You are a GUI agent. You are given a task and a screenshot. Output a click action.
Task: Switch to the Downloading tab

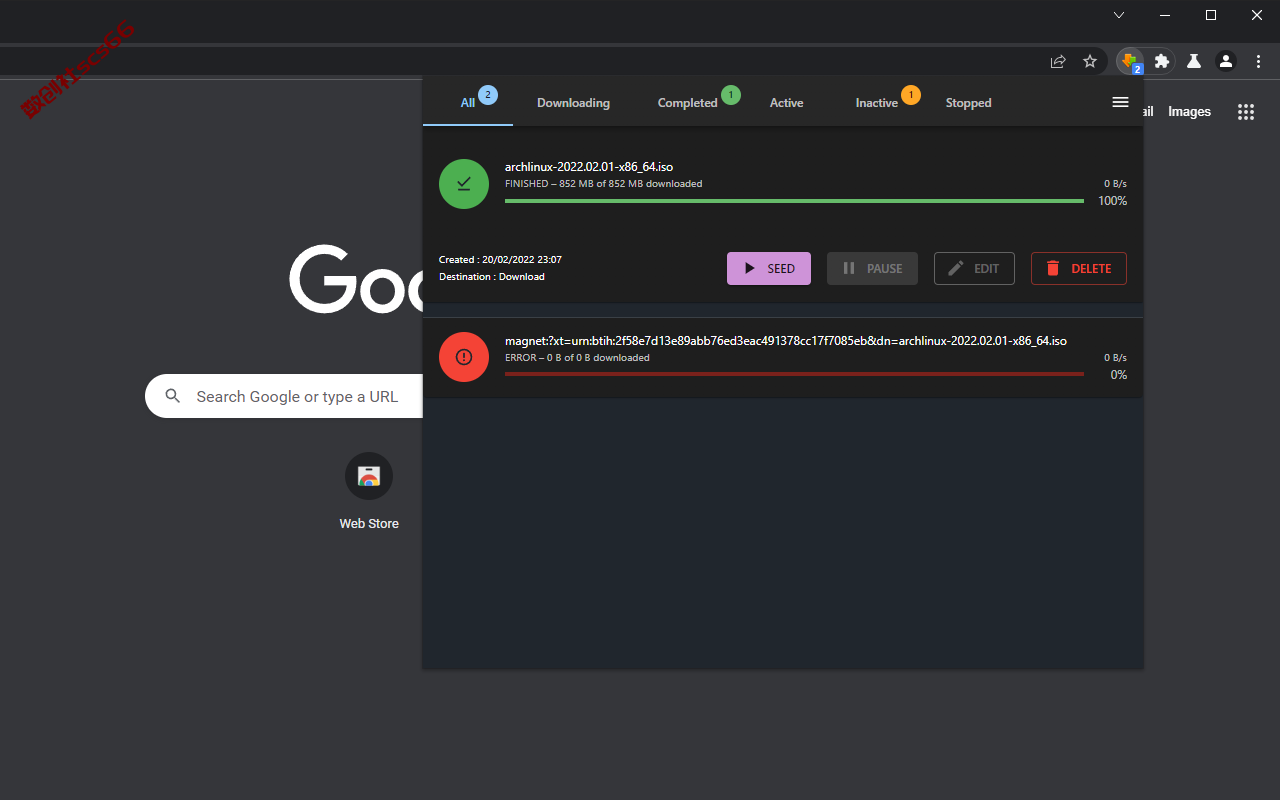tap(573, 102)
